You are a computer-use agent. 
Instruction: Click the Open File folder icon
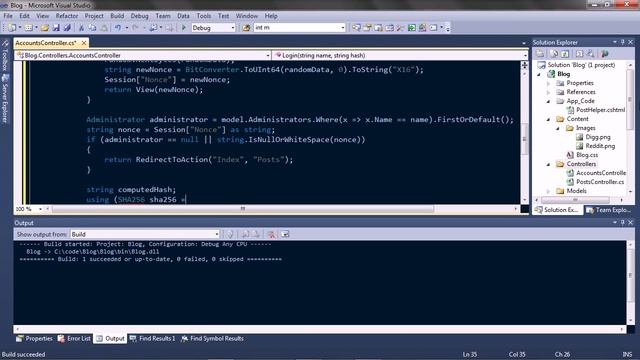point(45,28)
